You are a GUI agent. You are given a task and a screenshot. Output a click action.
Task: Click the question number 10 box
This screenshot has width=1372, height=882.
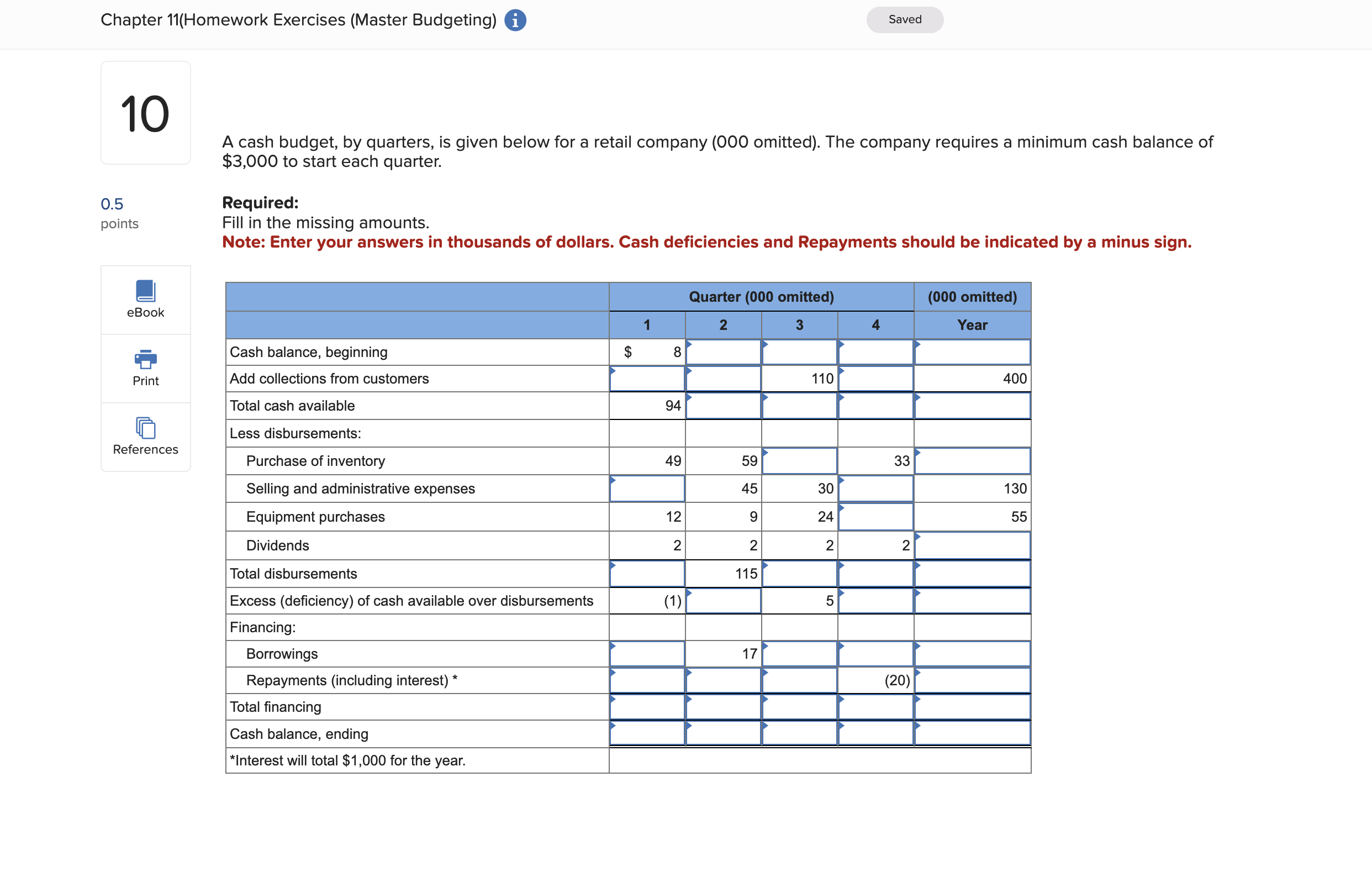point(145,113)
